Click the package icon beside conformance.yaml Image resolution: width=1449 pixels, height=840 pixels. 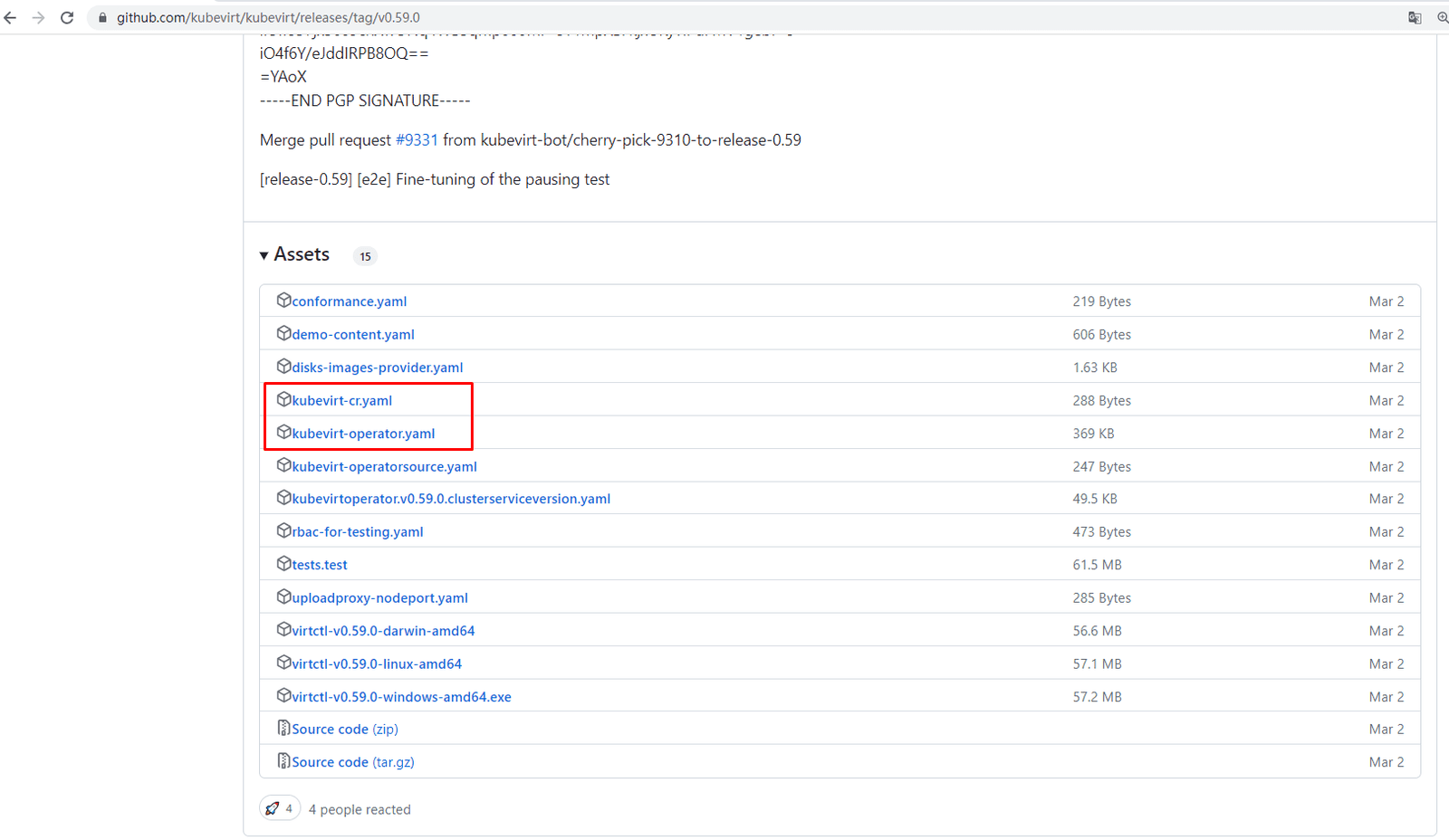[283, 300]
